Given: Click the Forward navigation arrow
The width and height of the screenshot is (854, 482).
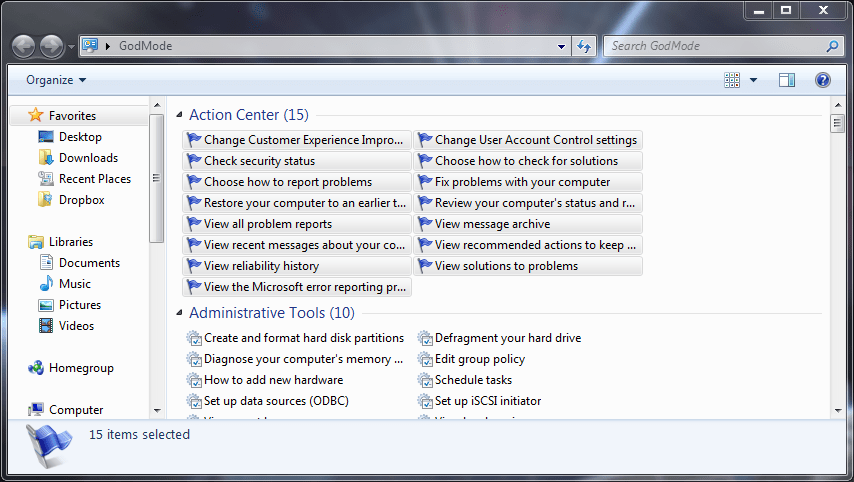Looking at the screenshot, I should point(52,47).
